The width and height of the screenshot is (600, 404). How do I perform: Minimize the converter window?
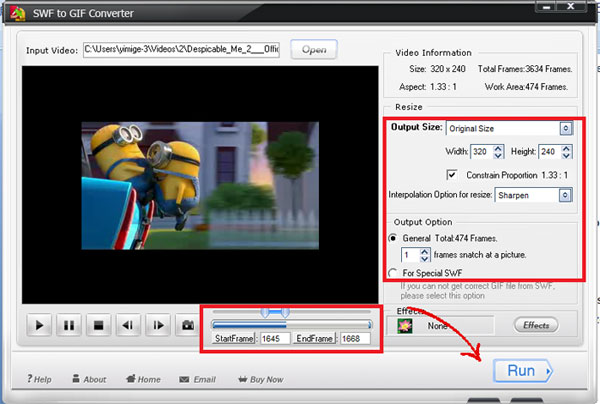548,7
